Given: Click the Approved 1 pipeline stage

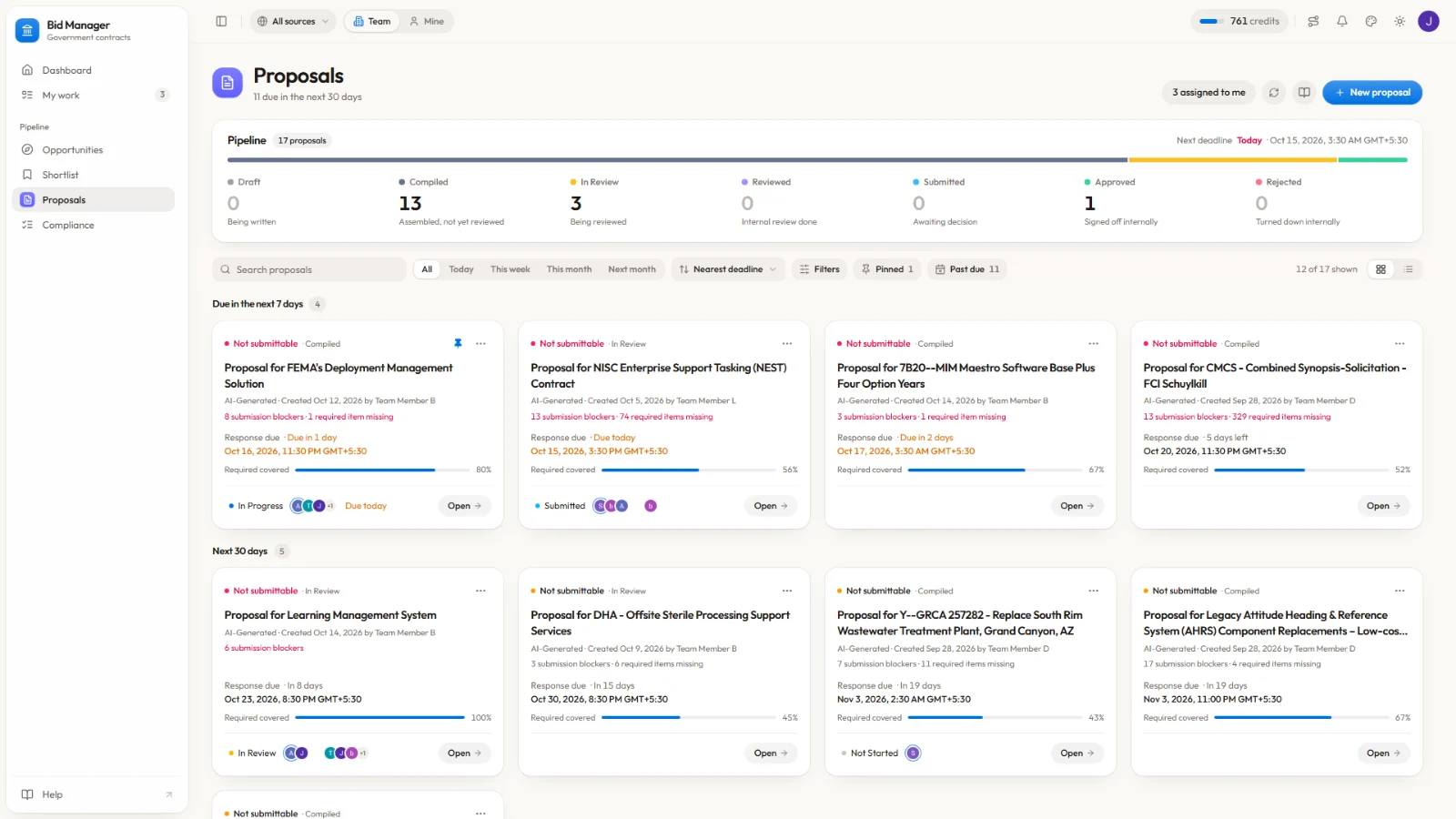Looking at the screenshot, I should 1121,202.
